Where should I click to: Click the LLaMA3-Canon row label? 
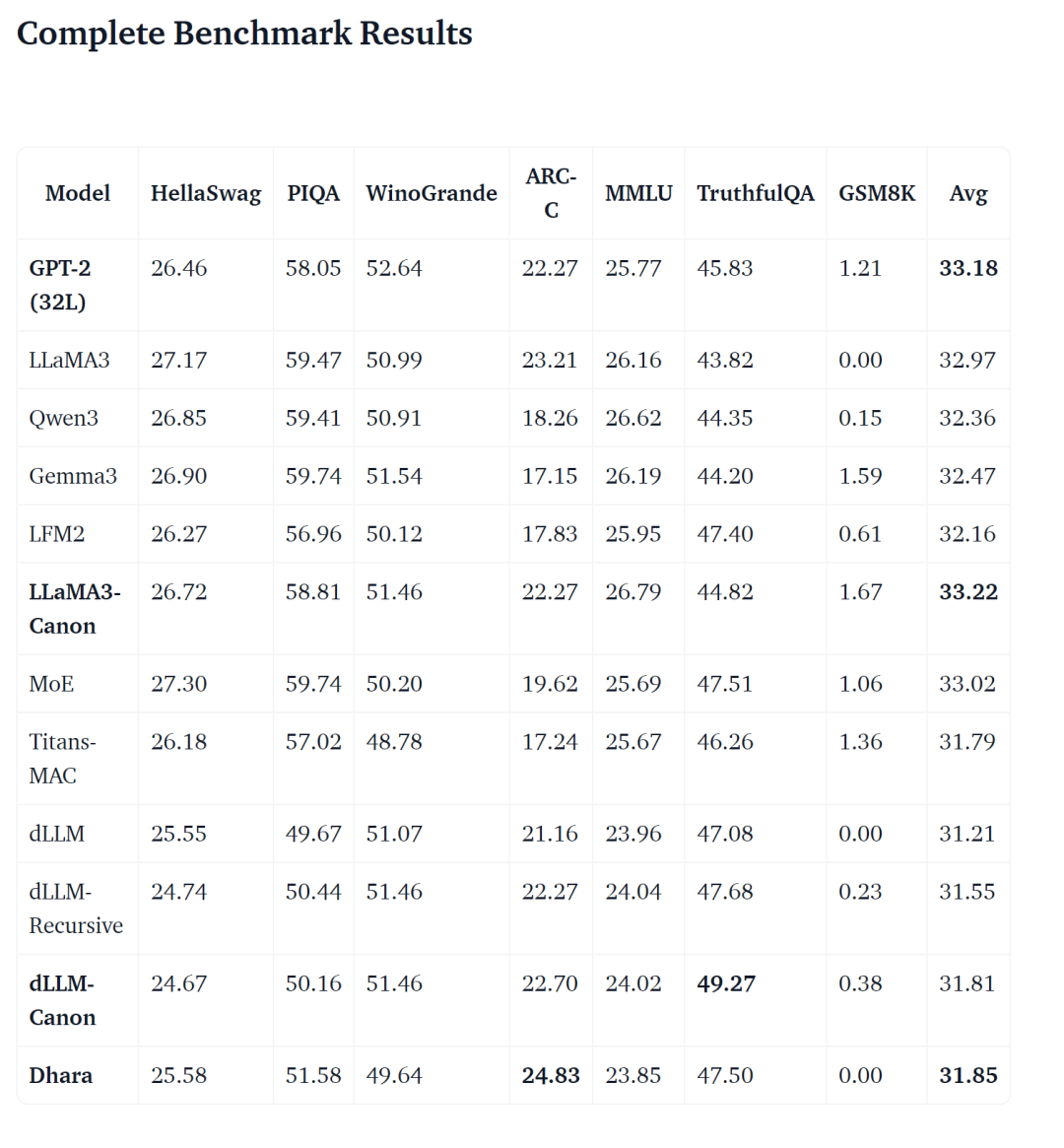click(x=75, y=609)
